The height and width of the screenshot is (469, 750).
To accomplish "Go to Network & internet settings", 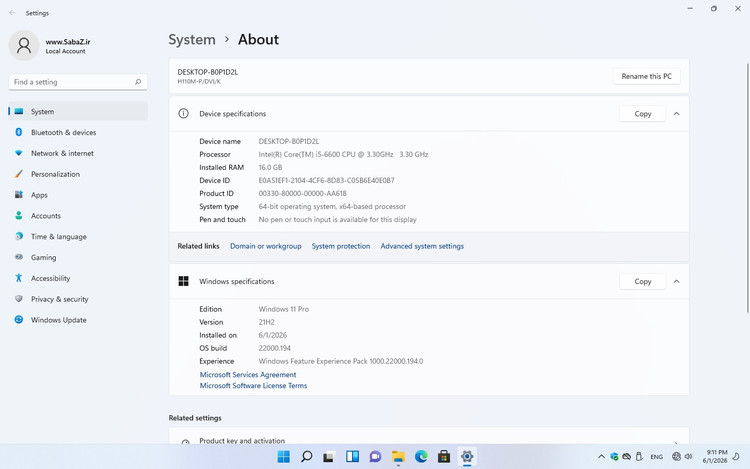I will pos(78,153).
